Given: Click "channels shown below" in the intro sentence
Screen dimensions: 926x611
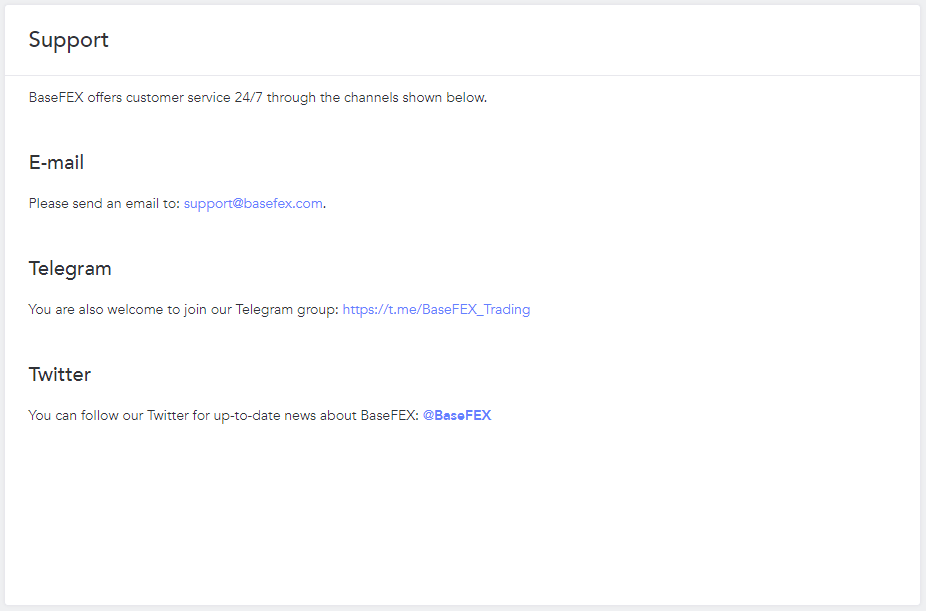Looking at the screenshot, I should pyautogui.click(x=415, y=98).
